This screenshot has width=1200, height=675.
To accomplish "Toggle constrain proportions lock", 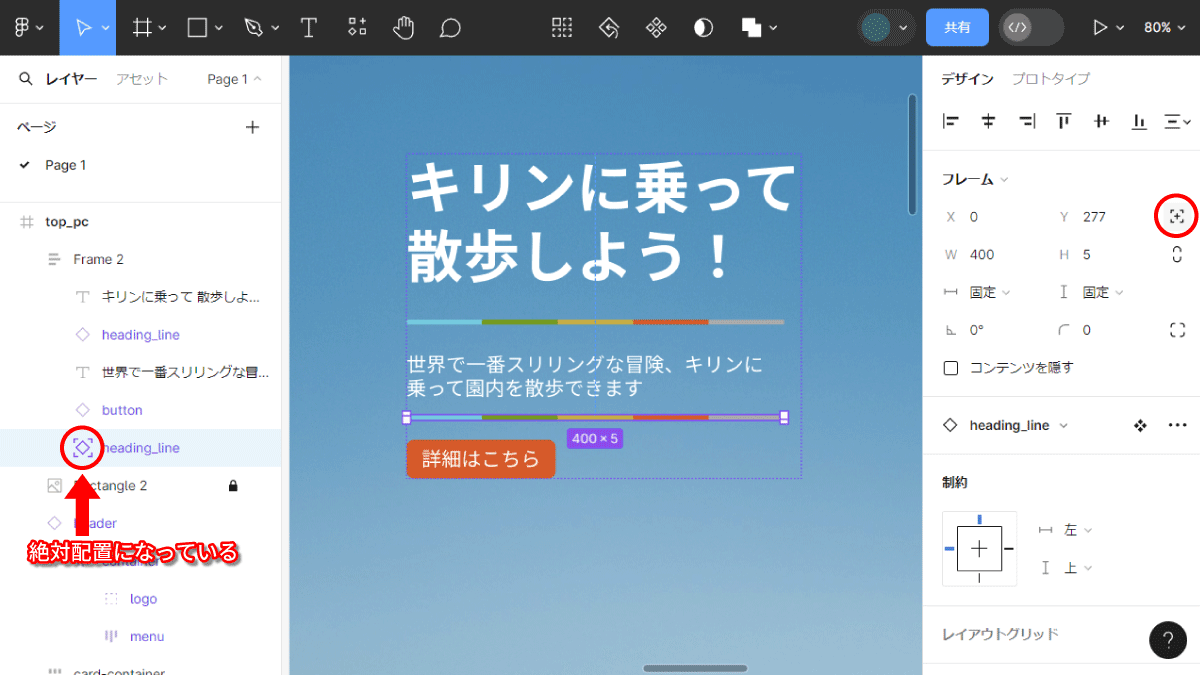I will pyautogui.click(x=1177, y=254).
